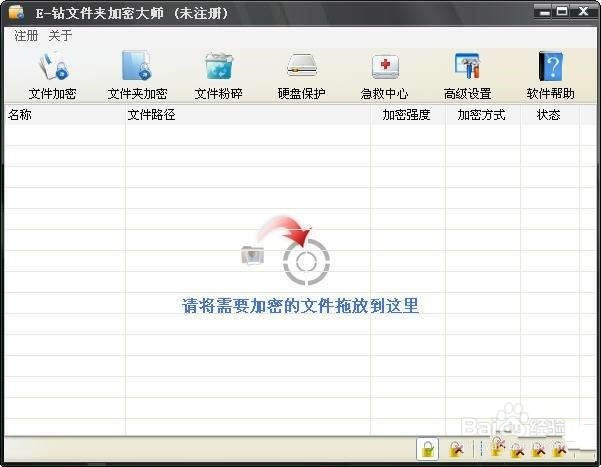
Task: Close the E-钻文件夹加密大师 window
Action: click(583, 12)
